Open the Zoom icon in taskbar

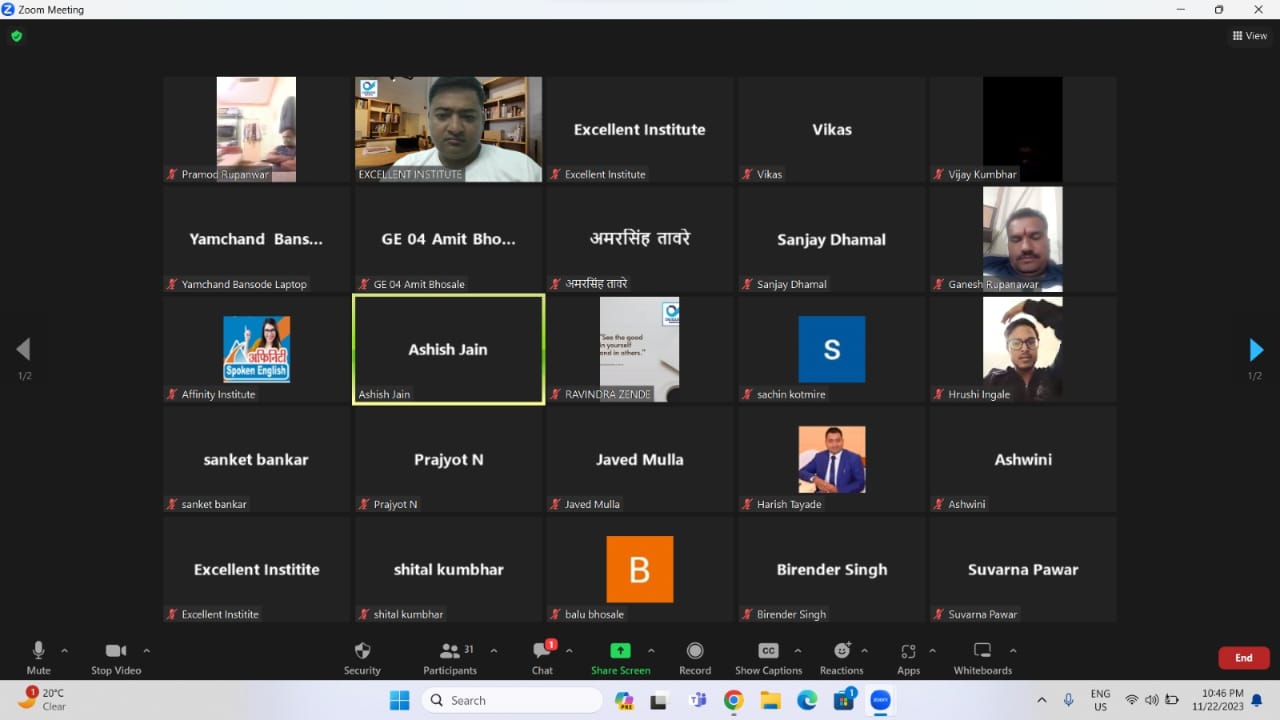coord(881,700)
